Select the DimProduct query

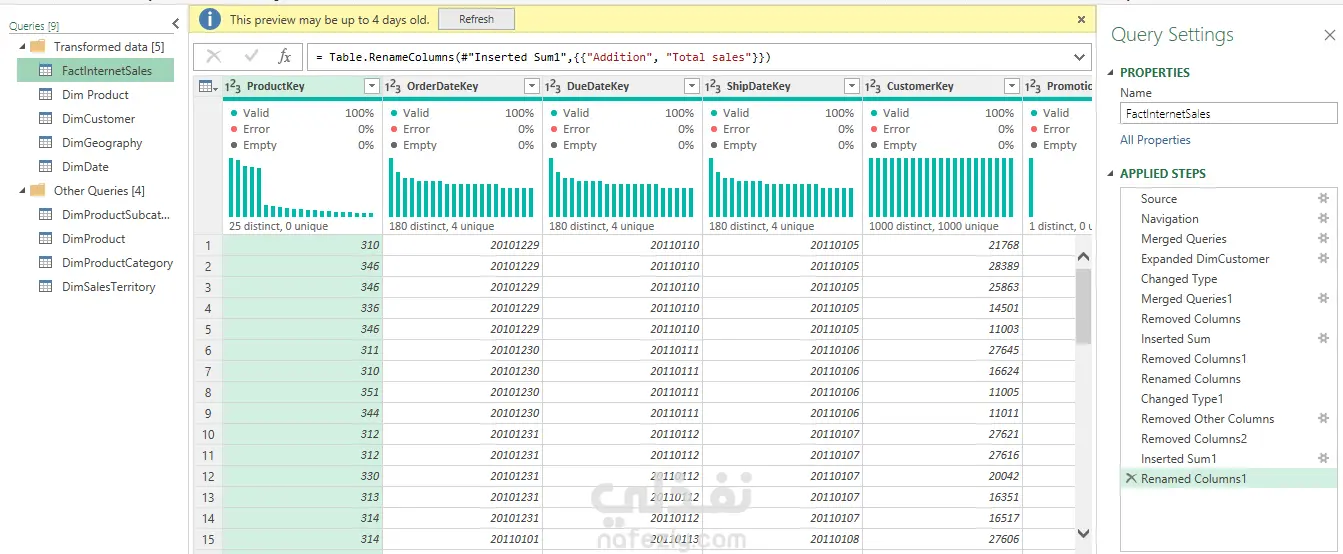pos(94,239)
